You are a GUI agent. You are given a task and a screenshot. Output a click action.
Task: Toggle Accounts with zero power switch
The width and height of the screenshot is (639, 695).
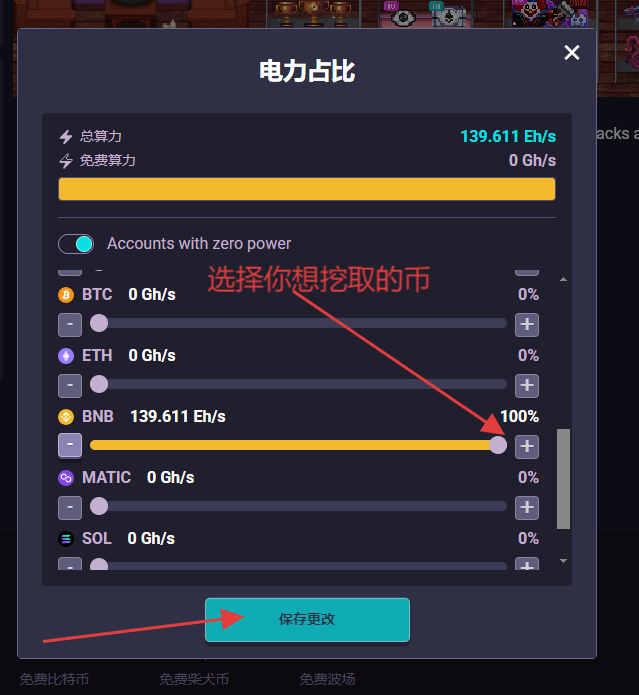click(76, 244)
